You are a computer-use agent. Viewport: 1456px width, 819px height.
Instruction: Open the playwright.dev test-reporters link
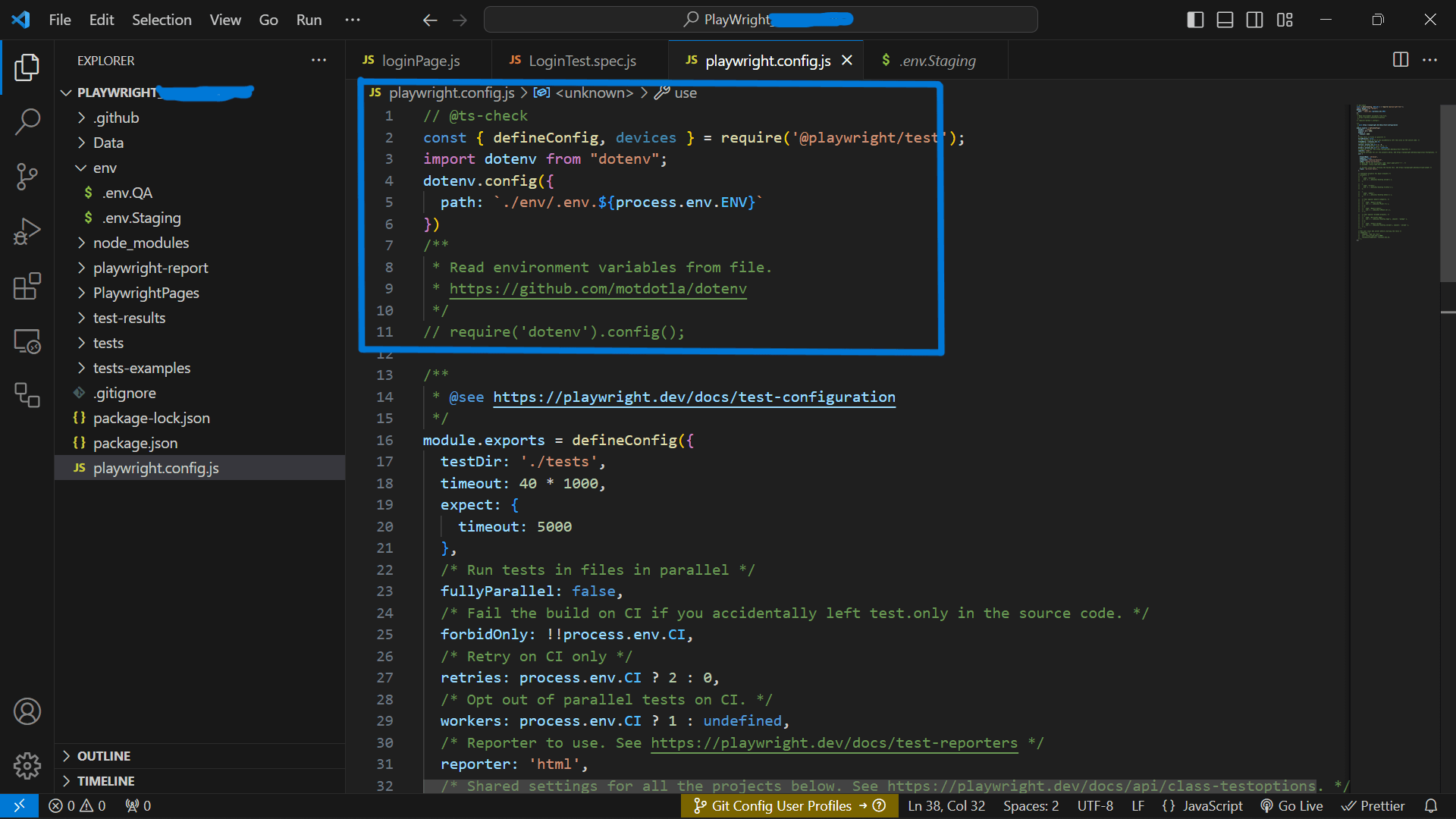click(x=834, y=742)
